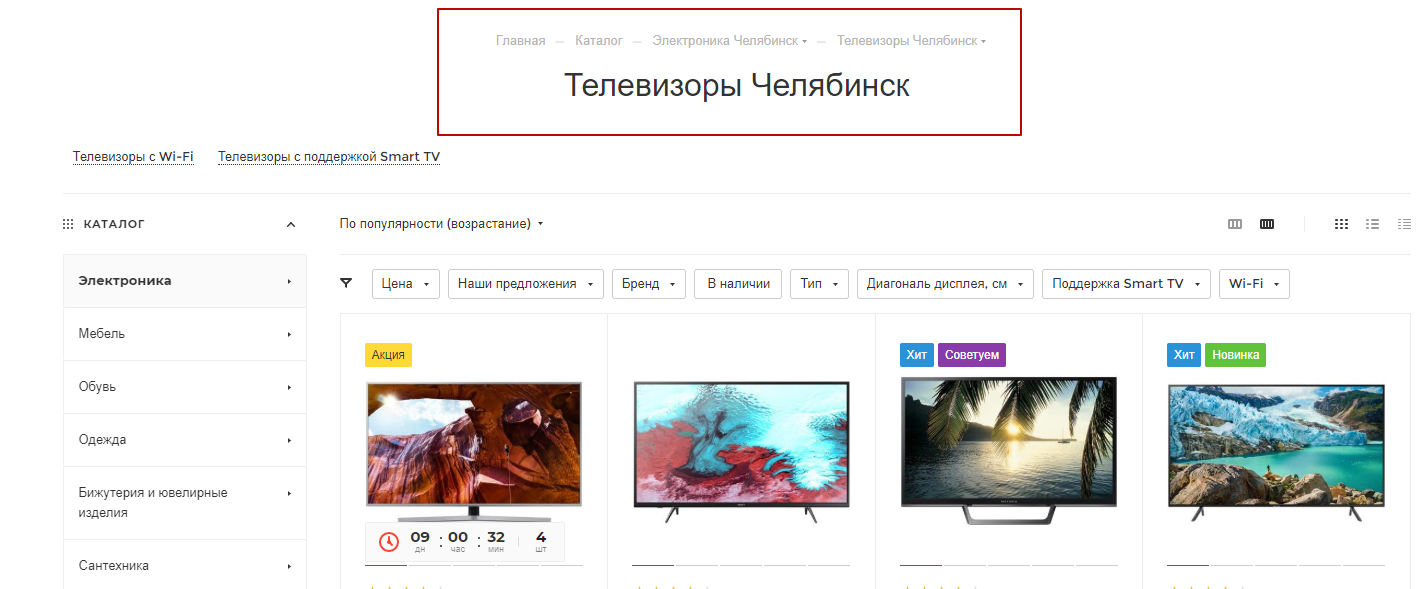Click image slider indicator under the second TV
Viewport: 1428px width, 589px height.
click(741, 565)
